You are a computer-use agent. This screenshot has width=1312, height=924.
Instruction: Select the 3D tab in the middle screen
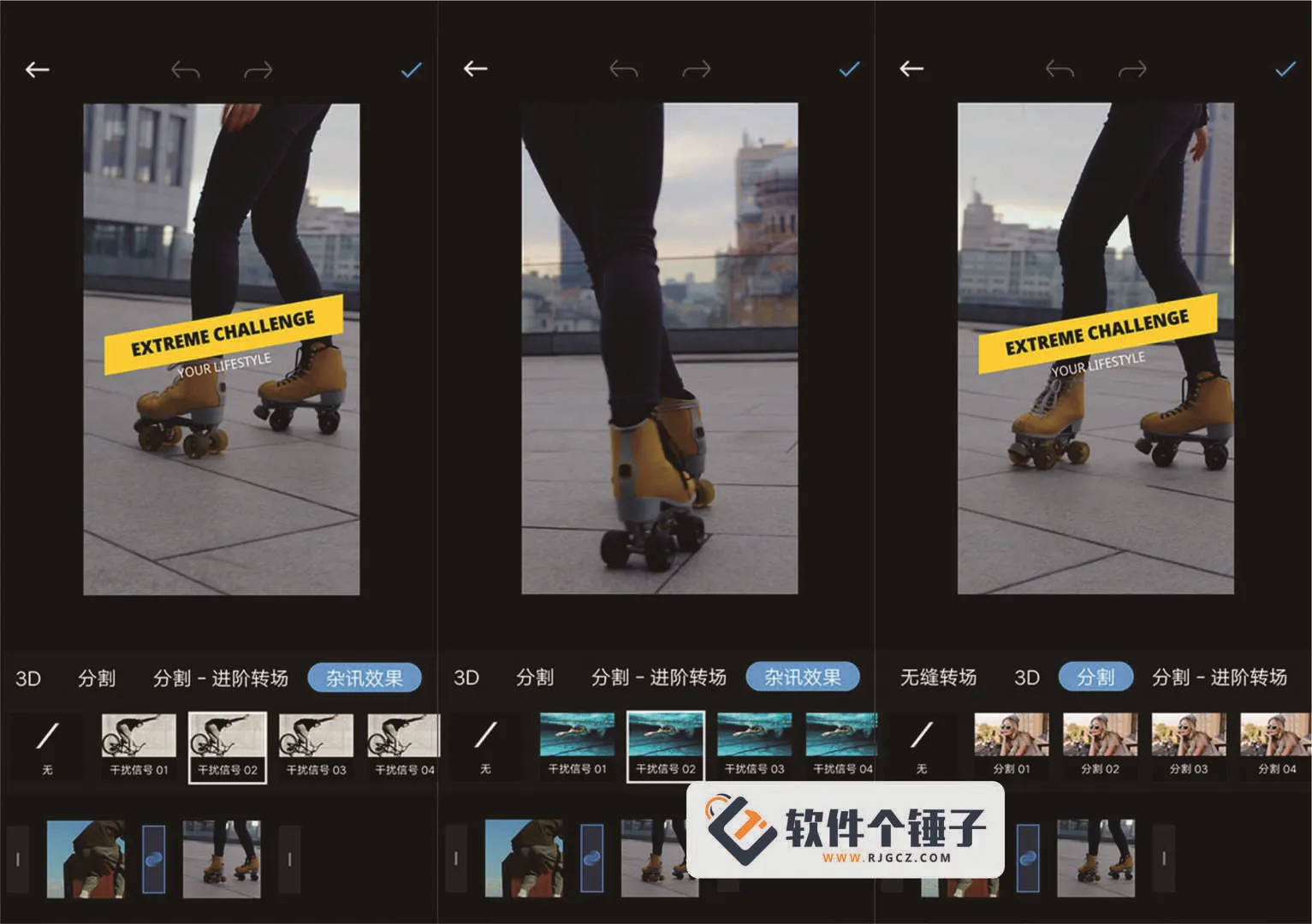[466, 678]
